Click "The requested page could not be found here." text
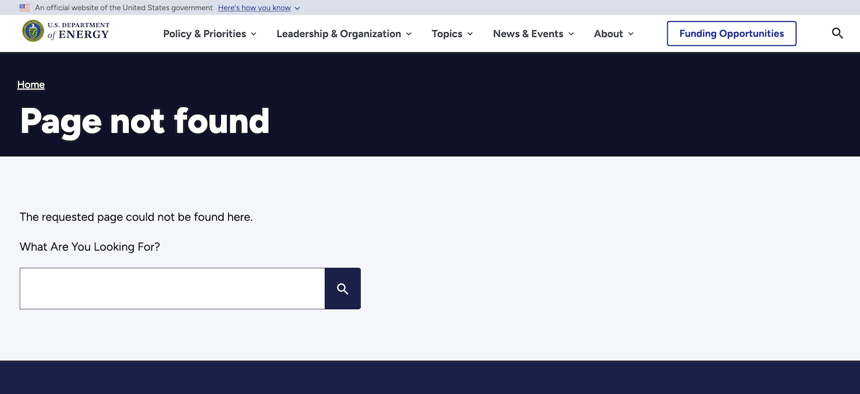Viewport: 860px width, 394px height. 136,217
